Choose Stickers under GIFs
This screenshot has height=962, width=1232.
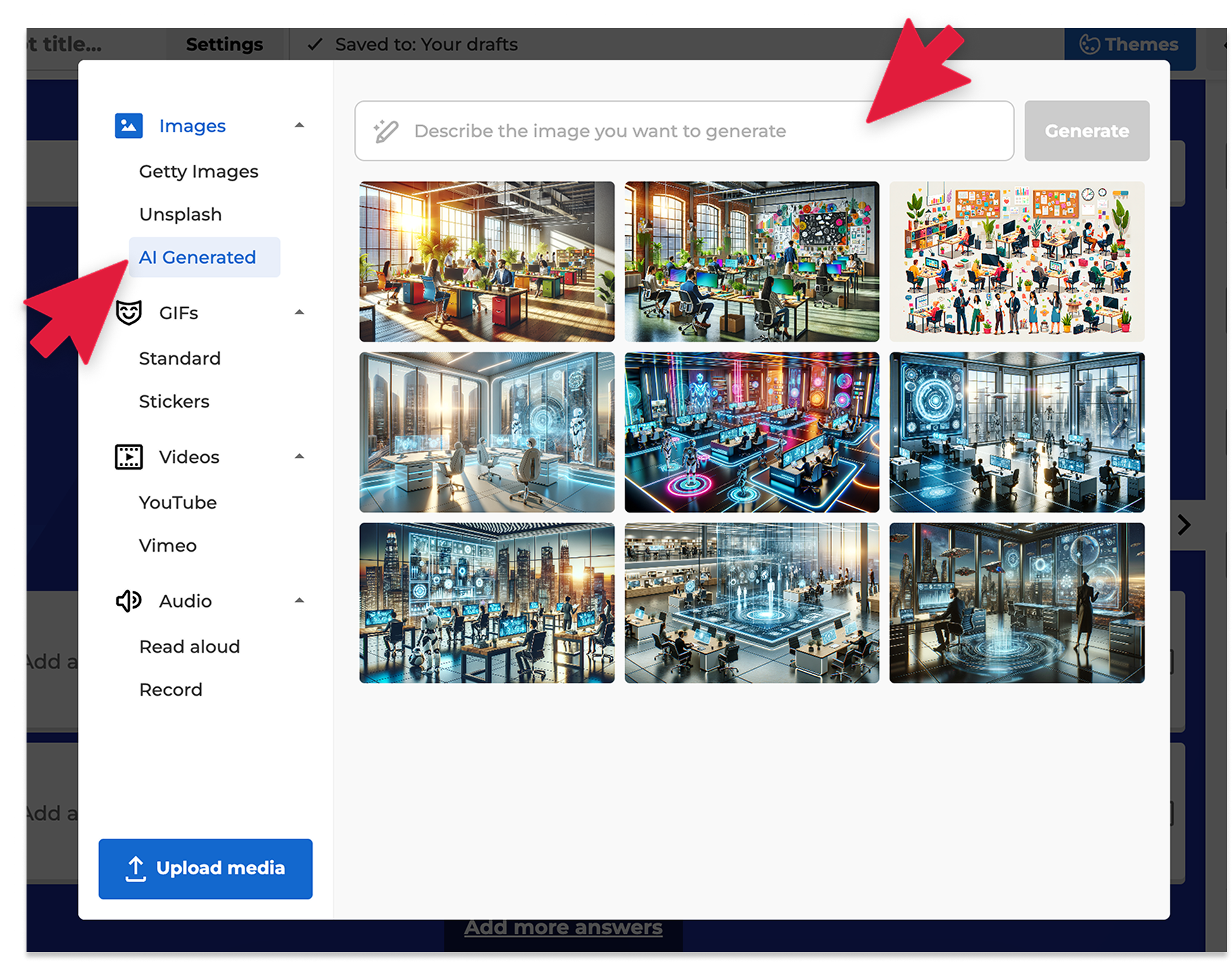[x=174, y=401]
